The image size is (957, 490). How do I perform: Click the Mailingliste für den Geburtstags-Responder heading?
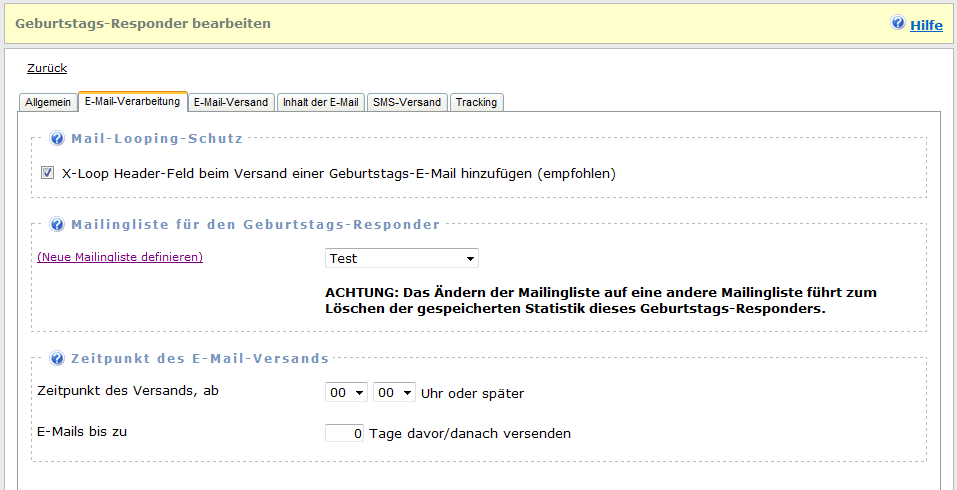point(255,224)
